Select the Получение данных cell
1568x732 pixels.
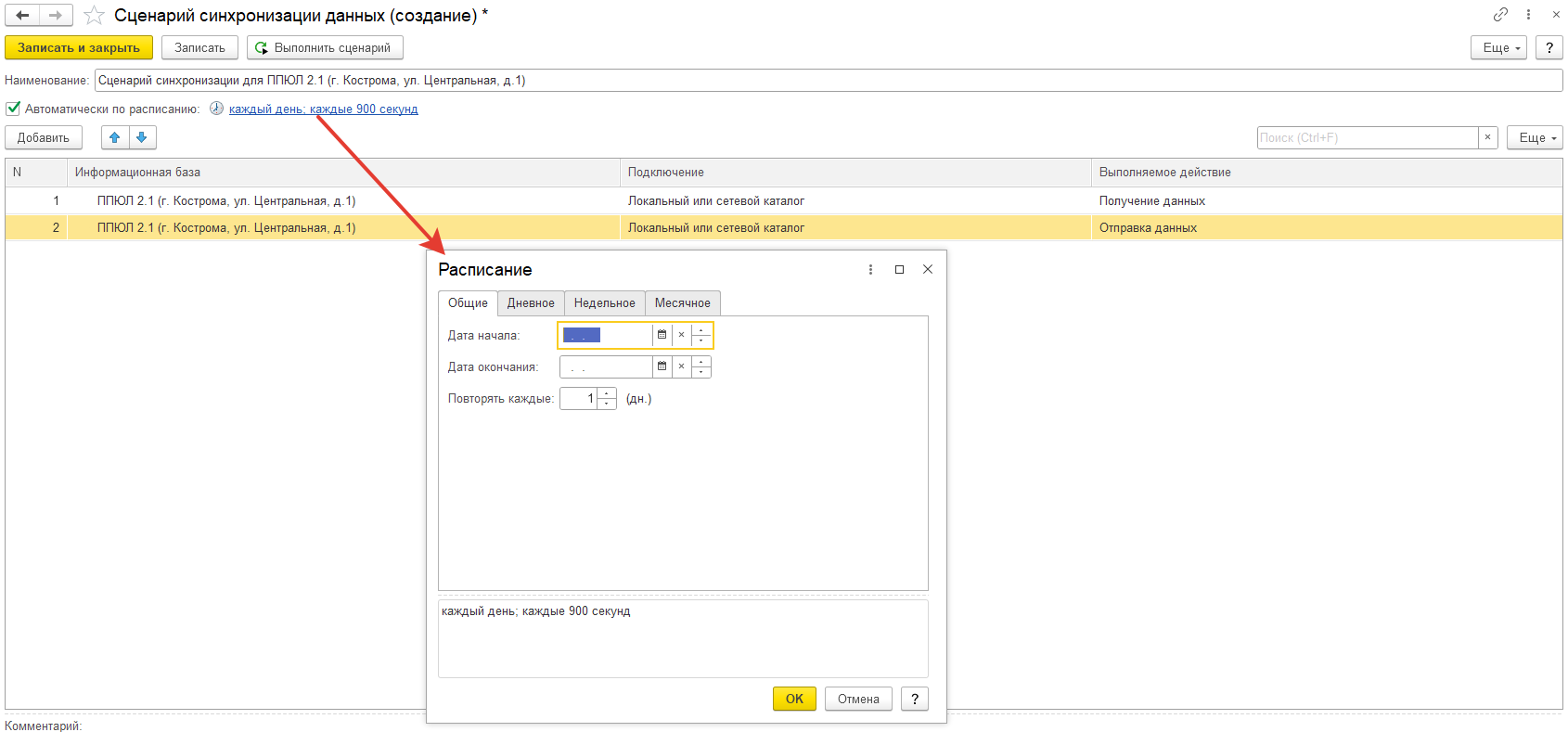pos(1327,200)
